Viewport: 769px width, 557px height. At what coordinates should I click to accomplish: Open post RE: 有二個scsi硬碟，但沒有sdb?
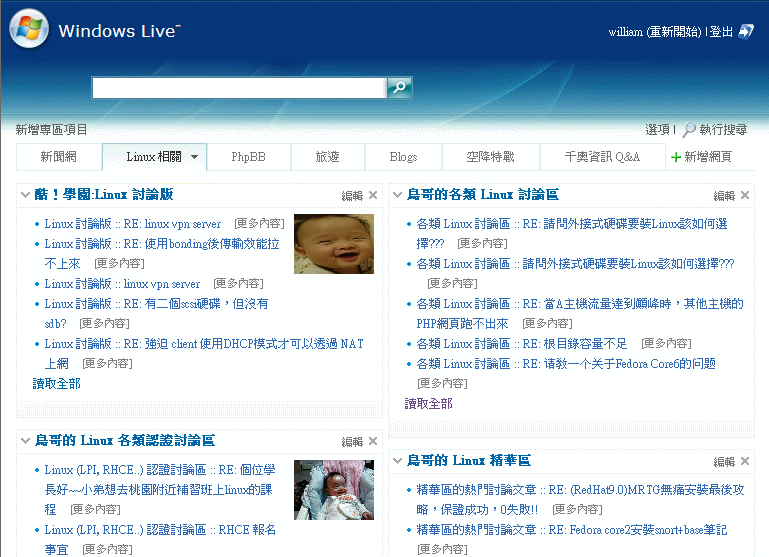click(x=156, y=313)
